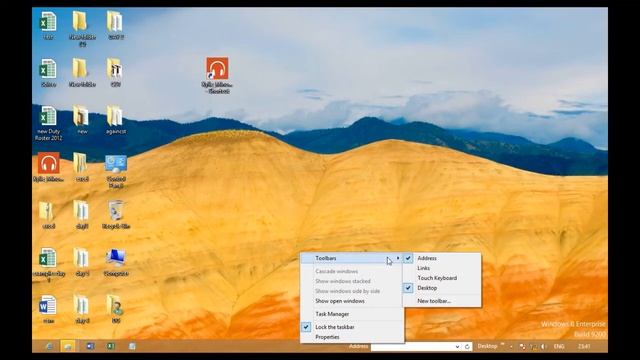The width and height of the screenshot is (640, 360).
Task: Select the user folder icon with person picture
Action: coord(115,305)
